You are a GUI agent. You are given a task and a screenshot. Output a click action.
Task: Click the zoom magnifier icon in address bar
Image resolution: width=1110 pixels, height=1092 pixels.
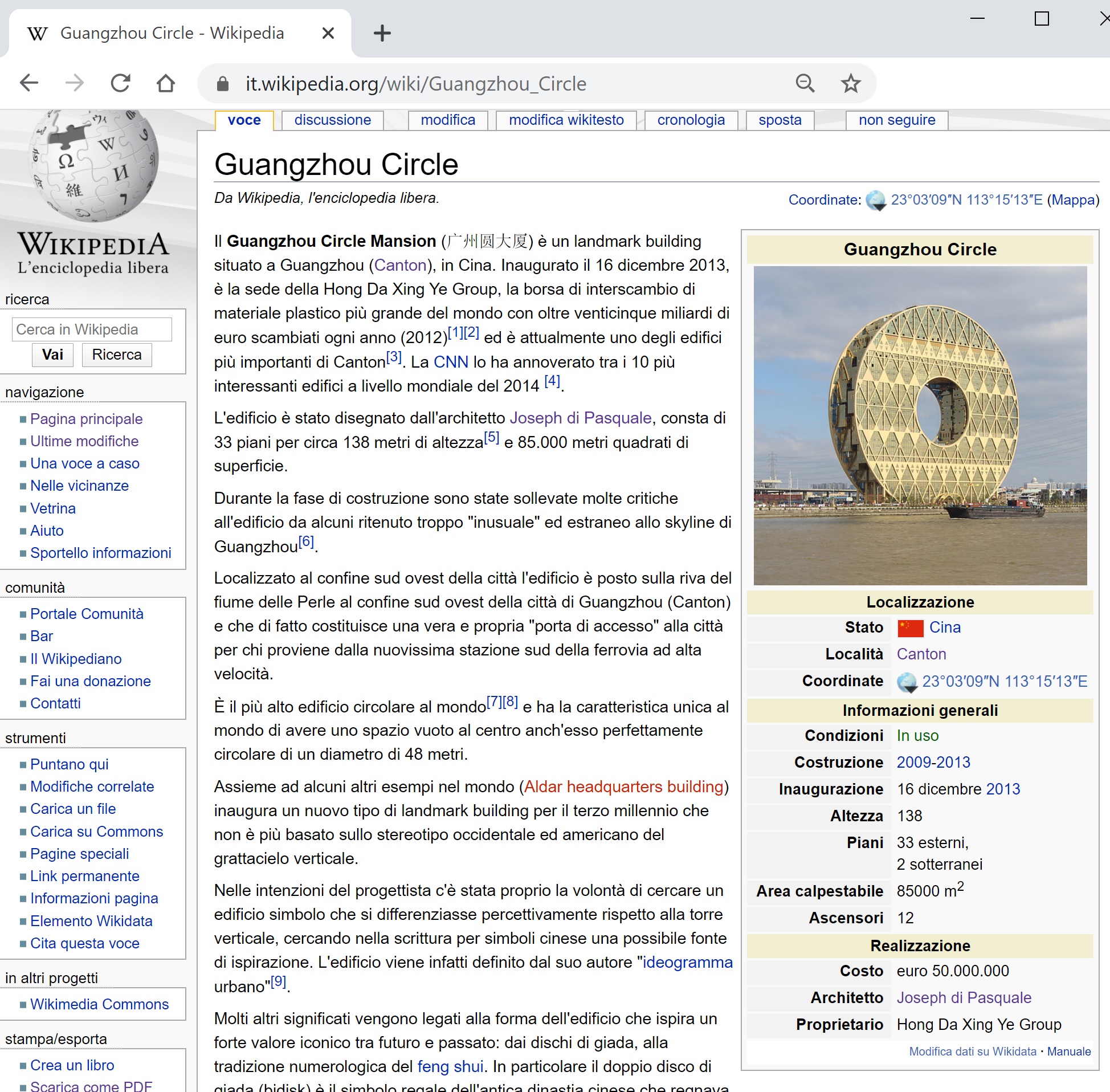pyautogui.click(x=805, y=84)
